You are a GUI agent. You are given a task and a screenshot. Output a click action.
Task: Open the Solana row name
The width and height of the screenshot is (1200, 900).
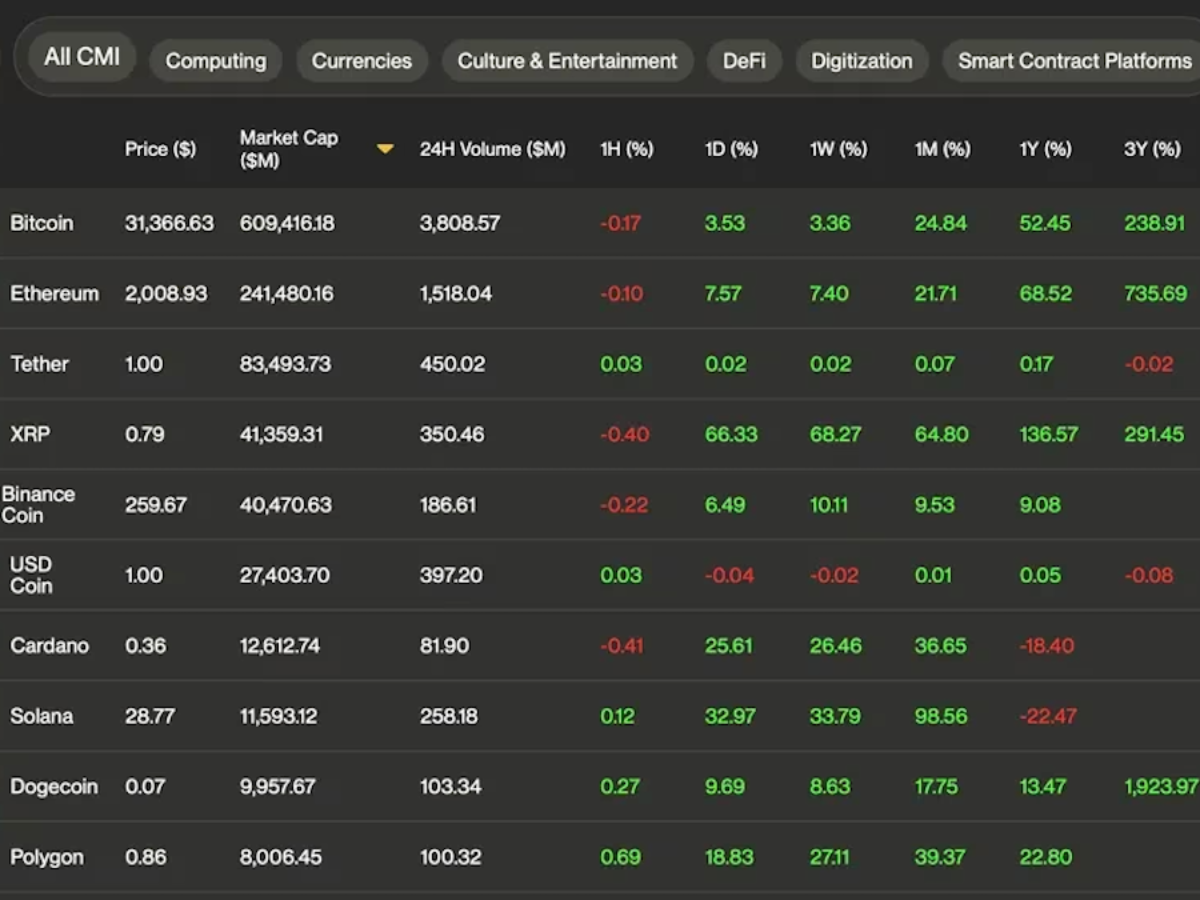[x=42, y=716]
